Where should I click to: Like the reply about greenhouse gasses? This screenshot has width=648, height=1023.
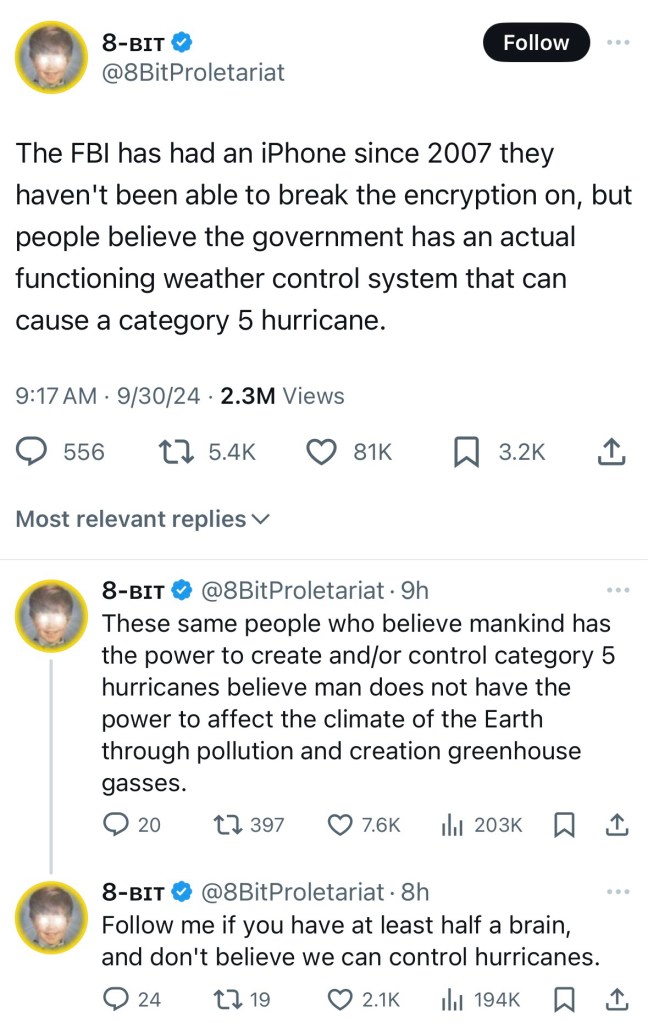[x=341, y=825]
